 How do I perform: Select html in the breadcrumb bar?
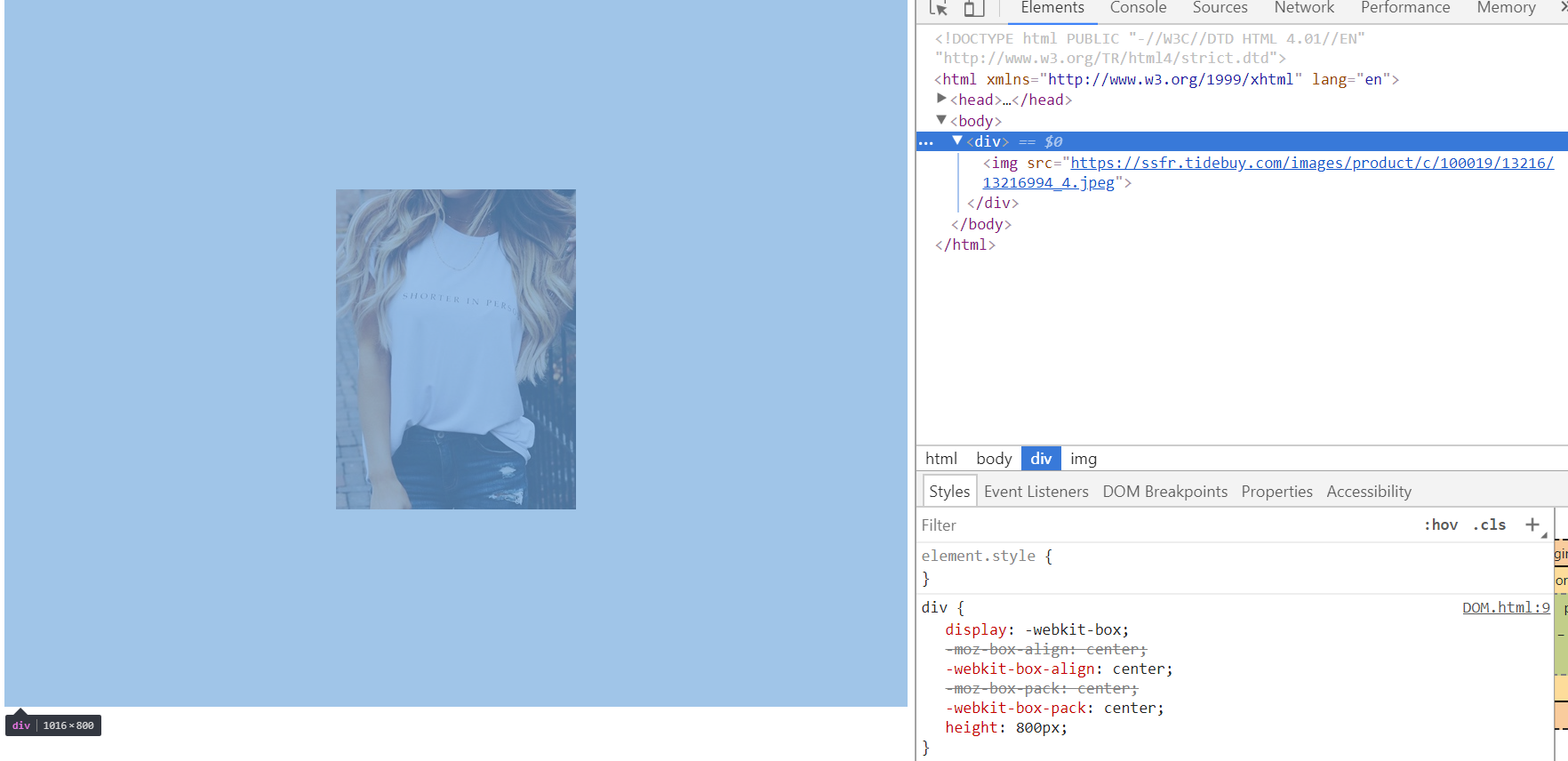[940, 459]
